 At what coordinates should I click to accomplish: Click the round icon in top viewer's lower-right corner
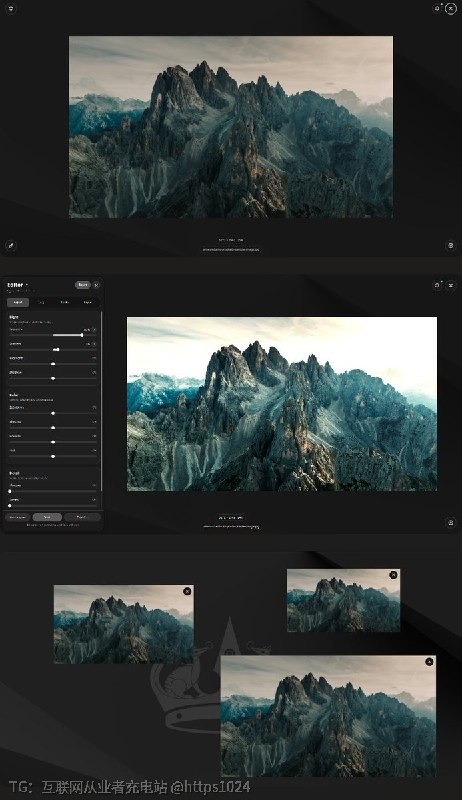coord(451,245)
